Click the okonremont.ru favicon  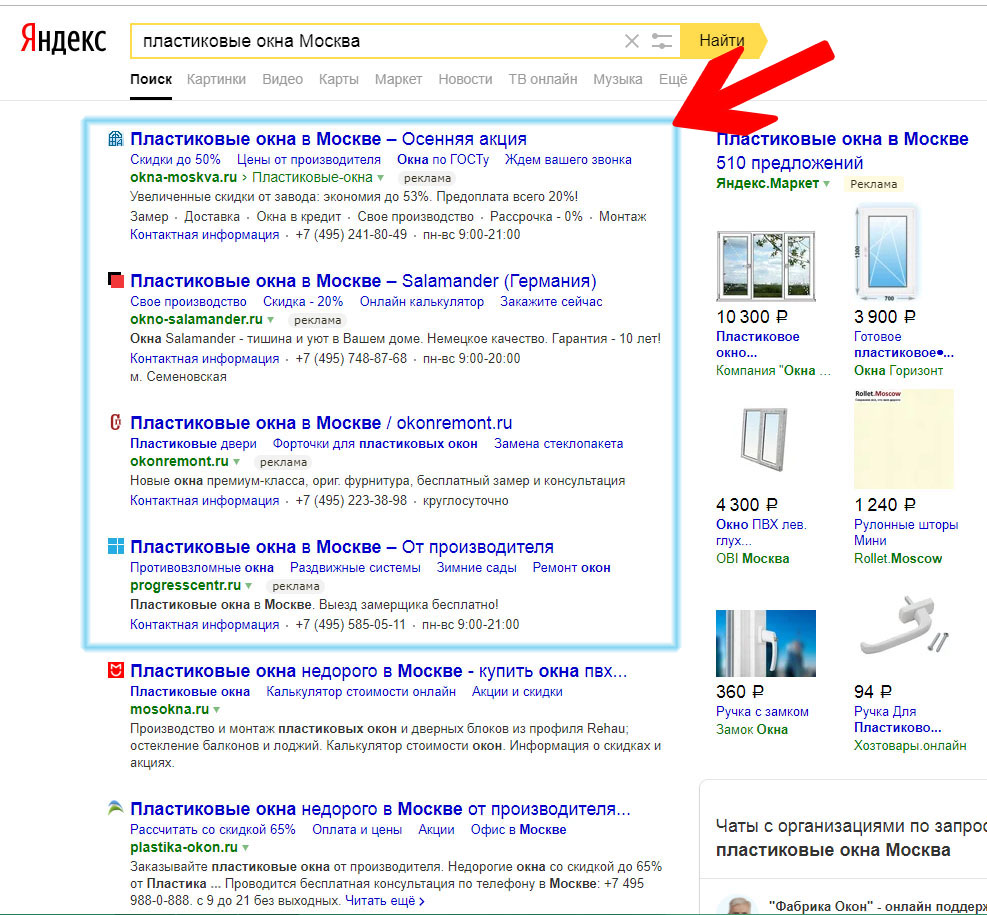(x=115, y=422)
